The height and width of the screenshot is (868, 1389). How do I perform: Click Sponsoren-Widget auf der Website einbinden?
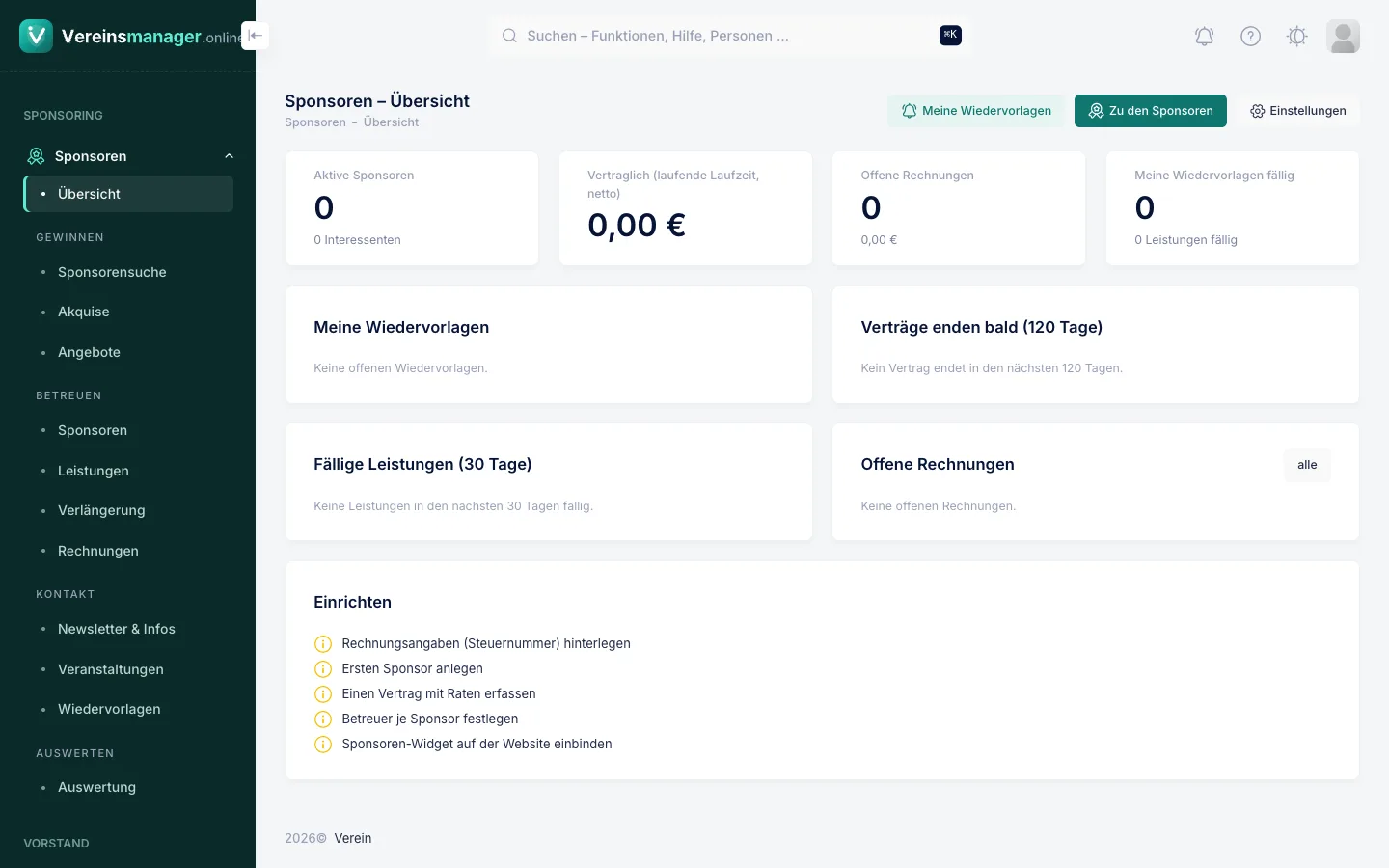click(x=477, y=745)
